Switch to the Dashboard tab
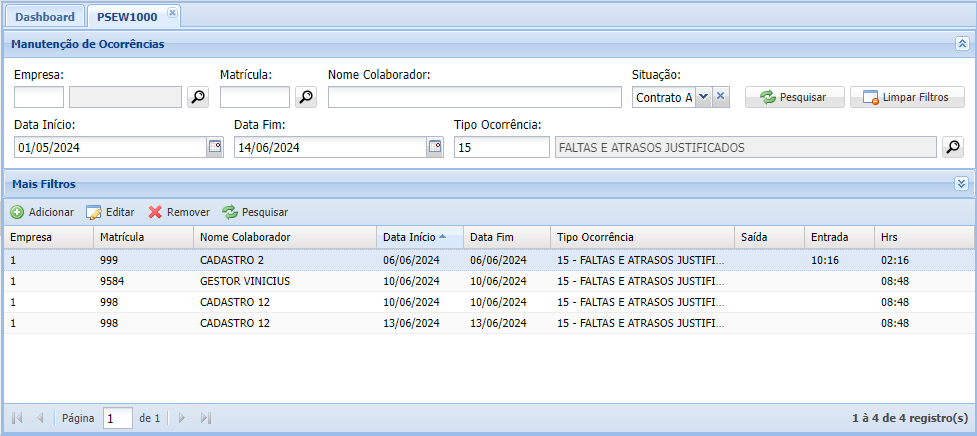 (45, 17)
